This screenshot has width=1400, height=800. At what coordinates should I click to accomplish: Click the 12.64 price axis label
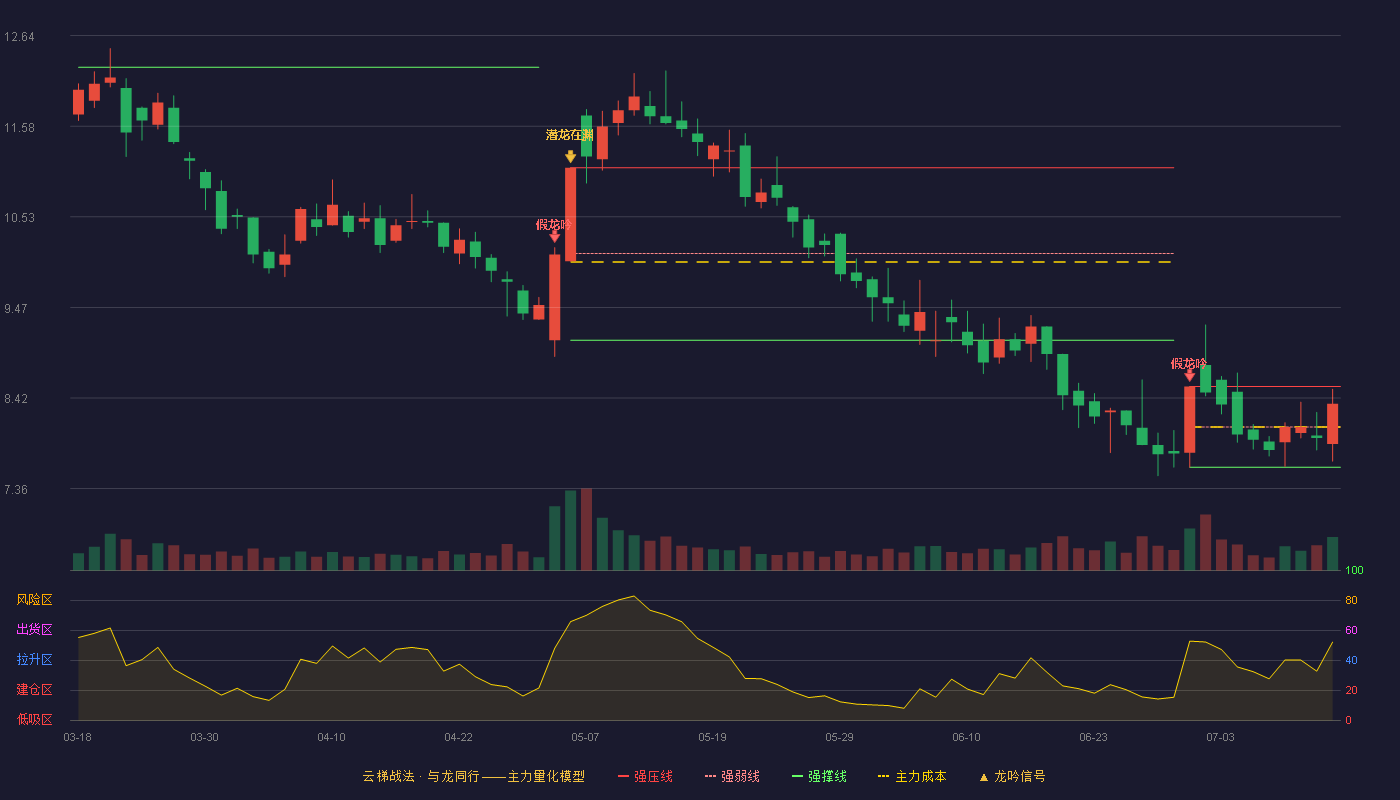(x=19, y=37)
